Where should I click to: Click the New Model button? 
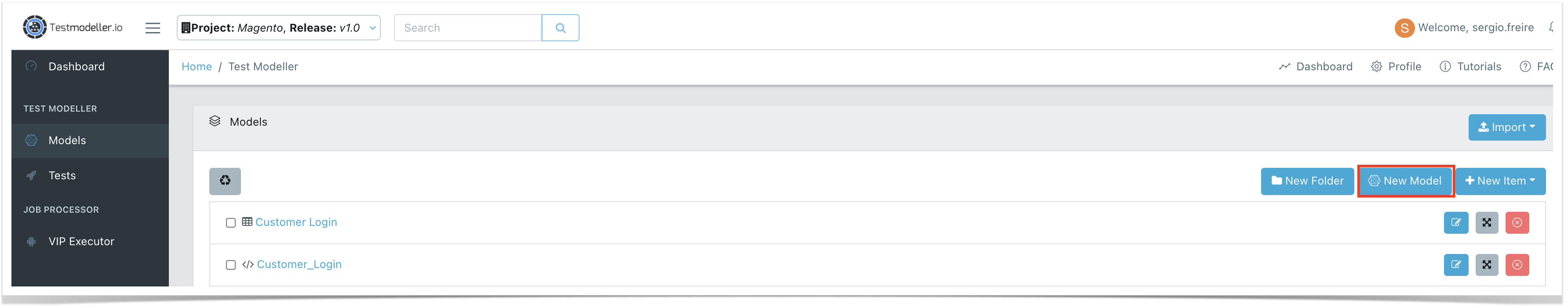1405,181
